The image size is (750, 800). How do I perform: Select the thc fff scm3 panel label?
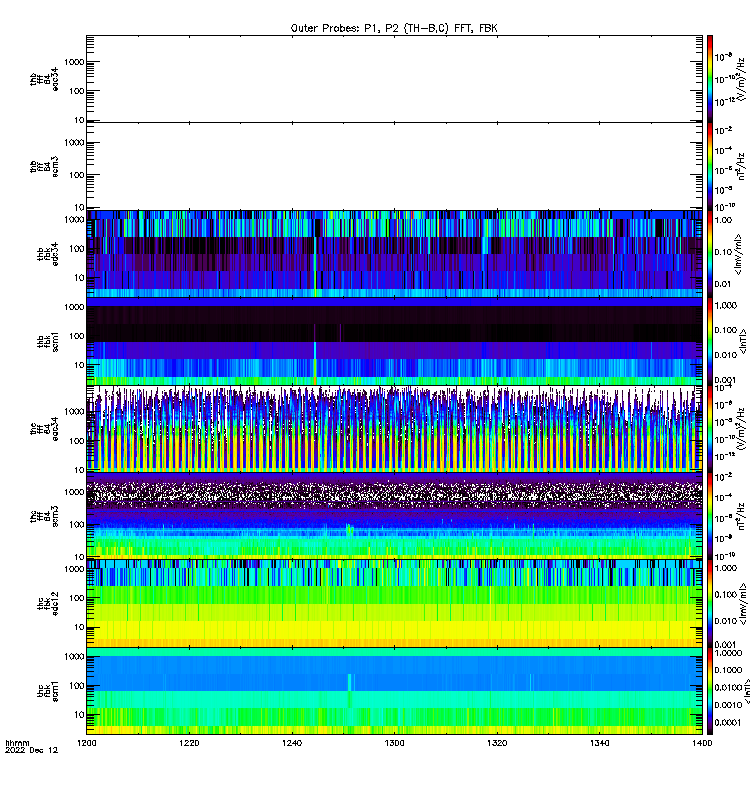pyautogui.click(x=44, y=516)
